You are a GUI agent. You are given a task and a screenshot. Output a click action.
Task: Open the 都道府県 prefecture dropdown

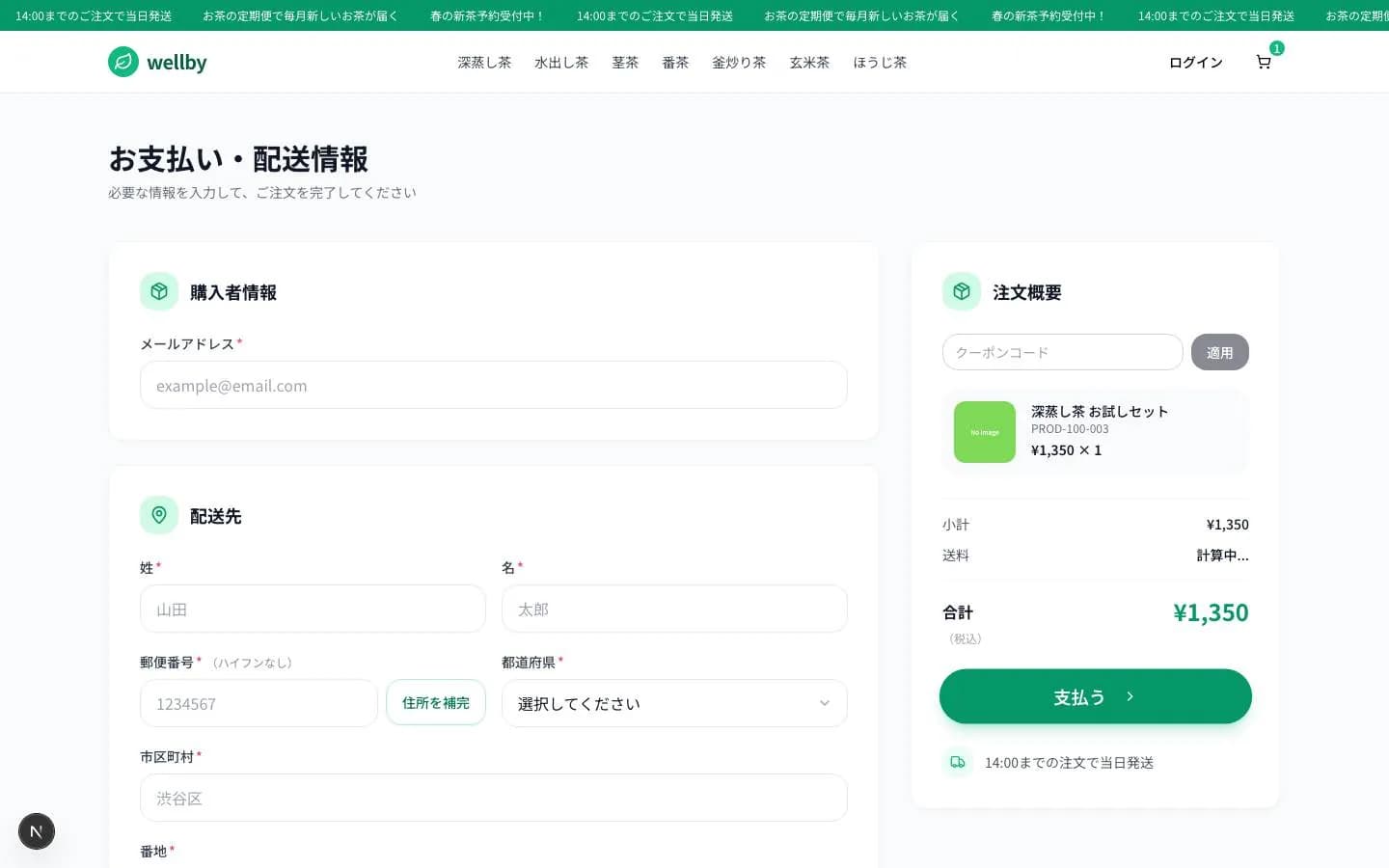coord(674,703)
